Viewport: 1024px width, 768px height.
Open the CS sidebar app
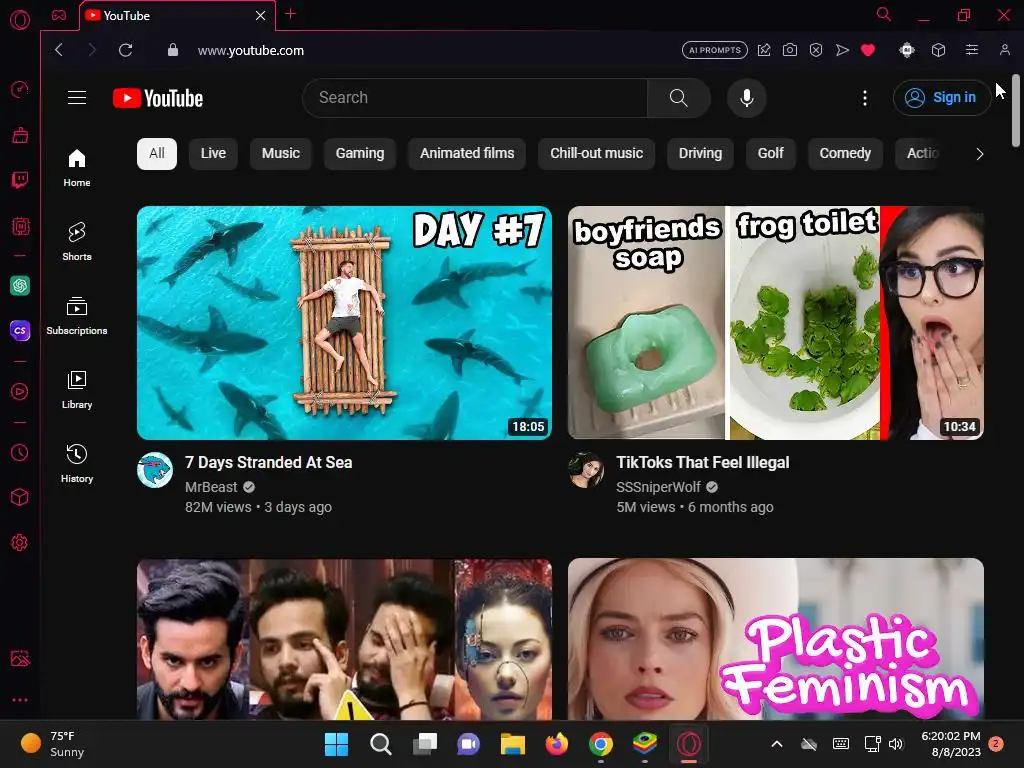coord(20,330)
